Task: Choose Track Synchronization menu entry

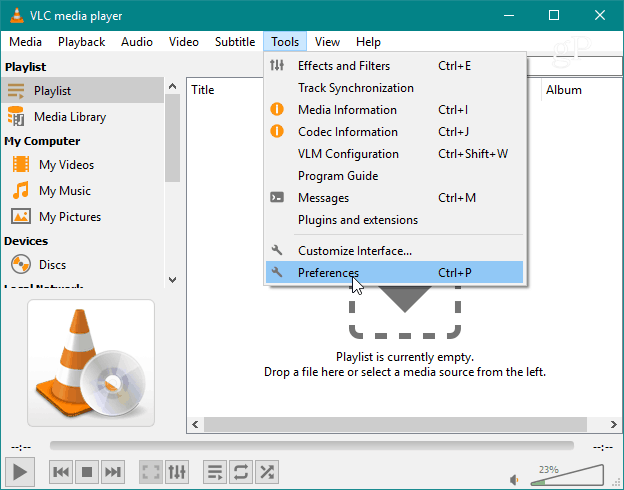Action: click(394, 88)
